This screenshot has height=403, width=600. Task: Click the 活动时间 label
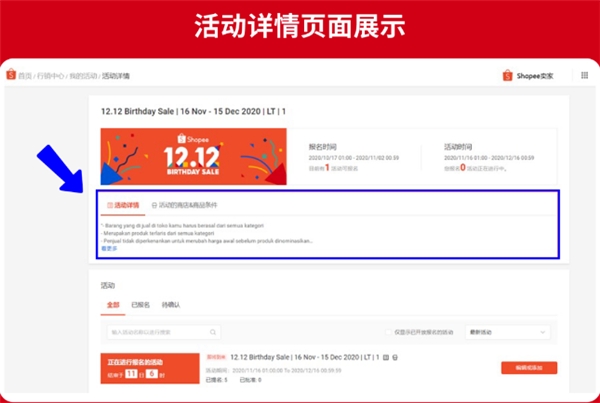pyautogui.click(x=458, y=147)
